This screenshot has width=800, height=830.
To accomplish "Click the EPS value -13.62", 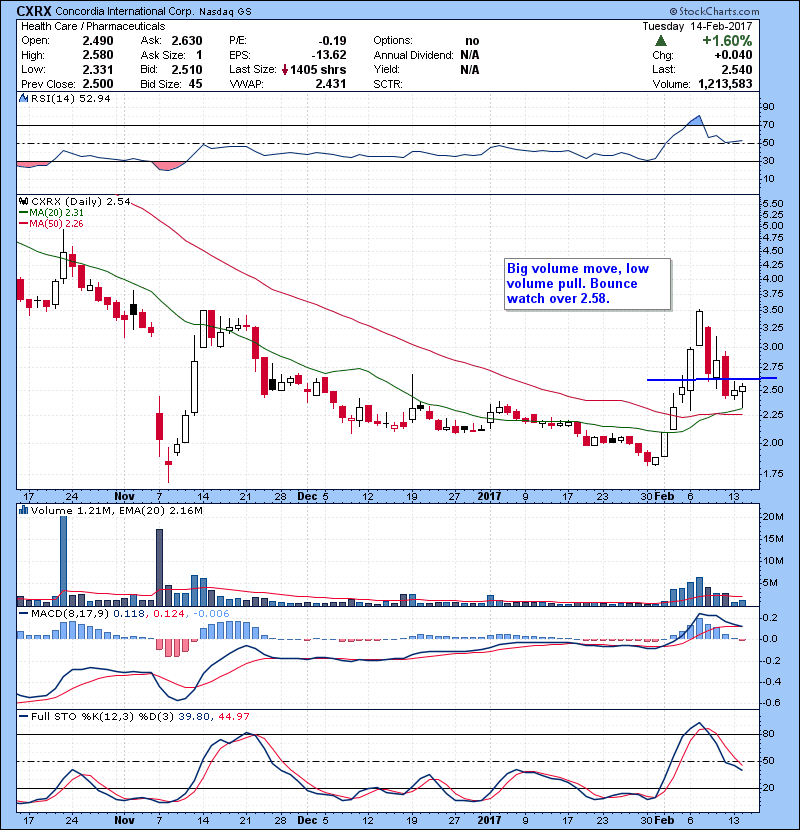I will pos(329,55).
